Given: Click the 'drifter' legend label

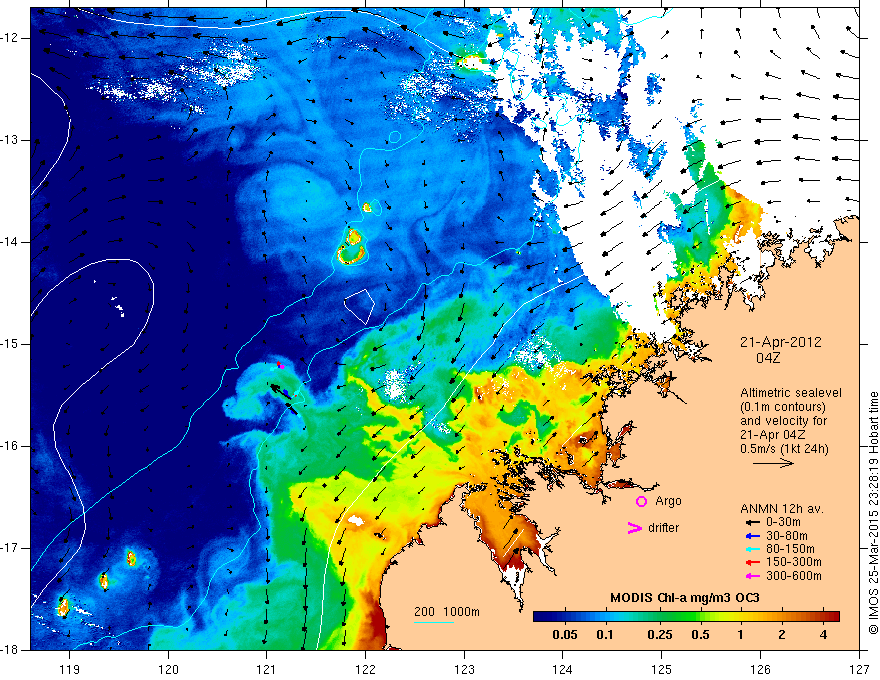Looking at the screenshot, I should pos(663,528).
